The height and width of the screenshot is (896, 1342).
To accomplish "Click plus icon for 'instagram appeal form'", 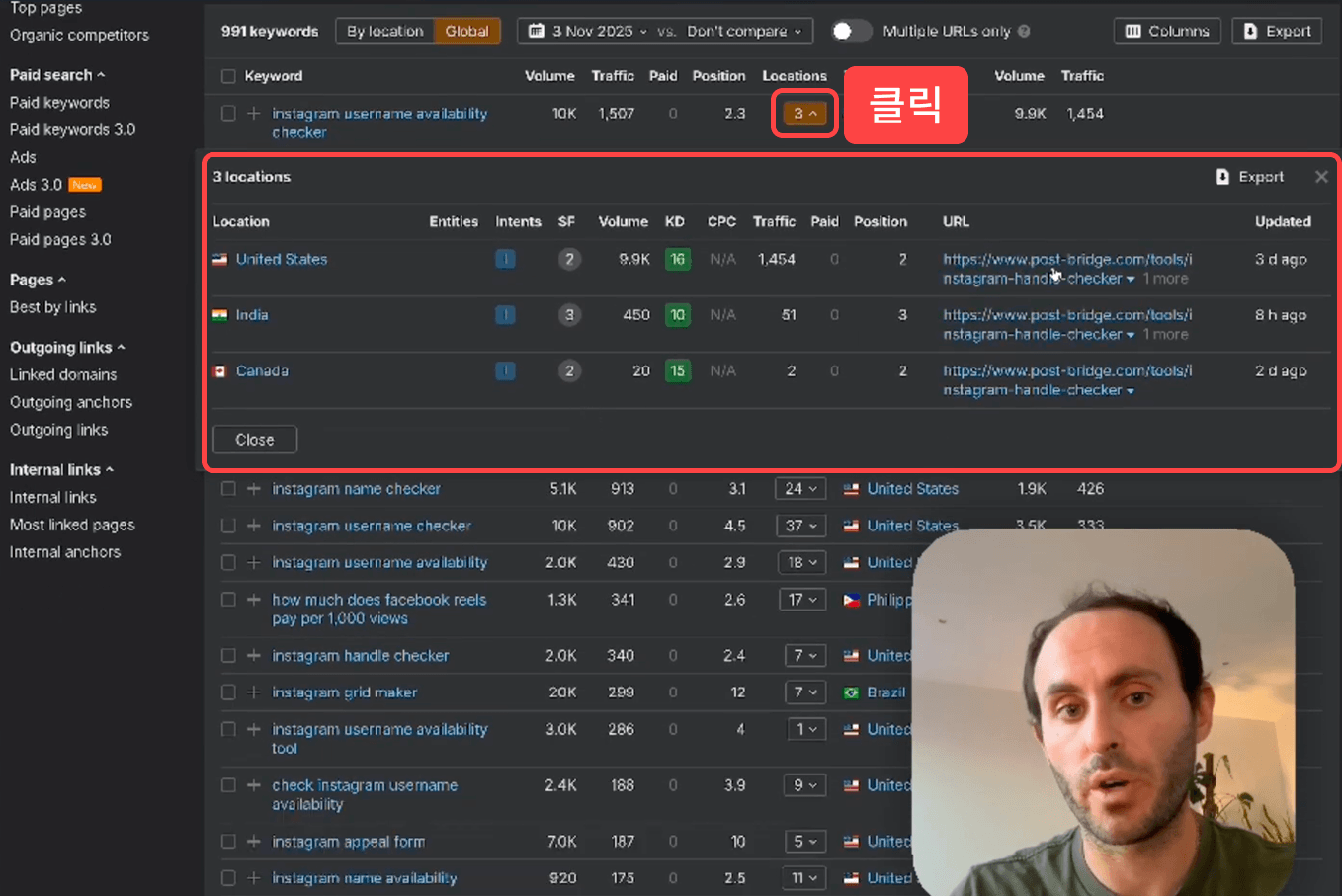I will tap(254, 842).
